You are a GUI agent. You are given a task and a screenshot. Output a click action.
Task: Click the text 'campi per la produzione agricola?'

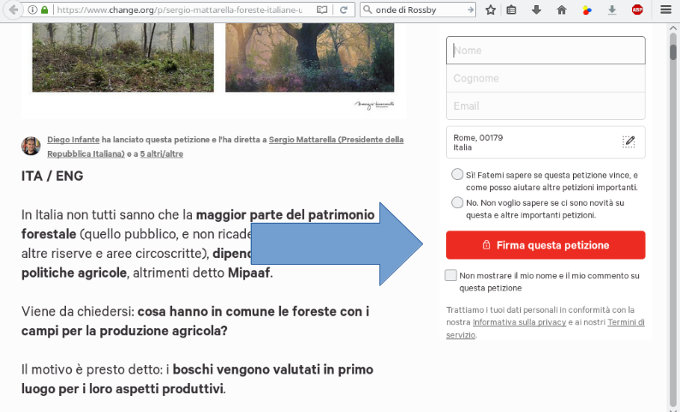tap(124, 331)
